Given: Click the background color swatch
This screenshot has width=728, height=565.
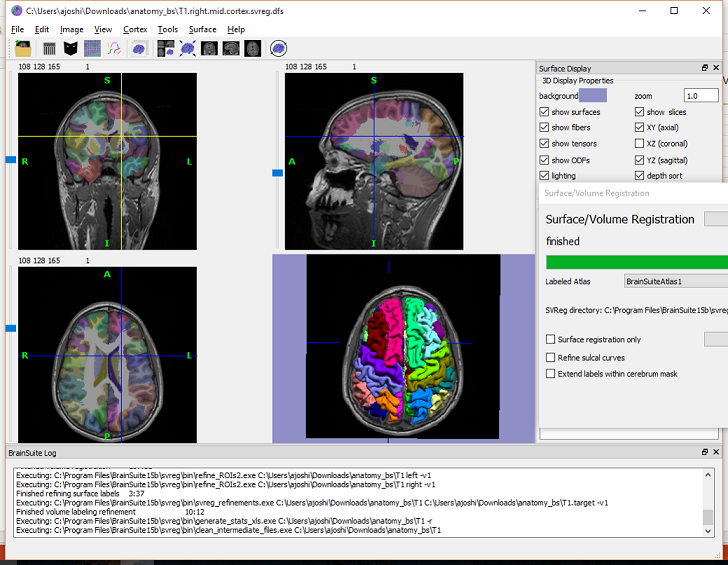Looking at the screenshot, I should coord(593,96).
